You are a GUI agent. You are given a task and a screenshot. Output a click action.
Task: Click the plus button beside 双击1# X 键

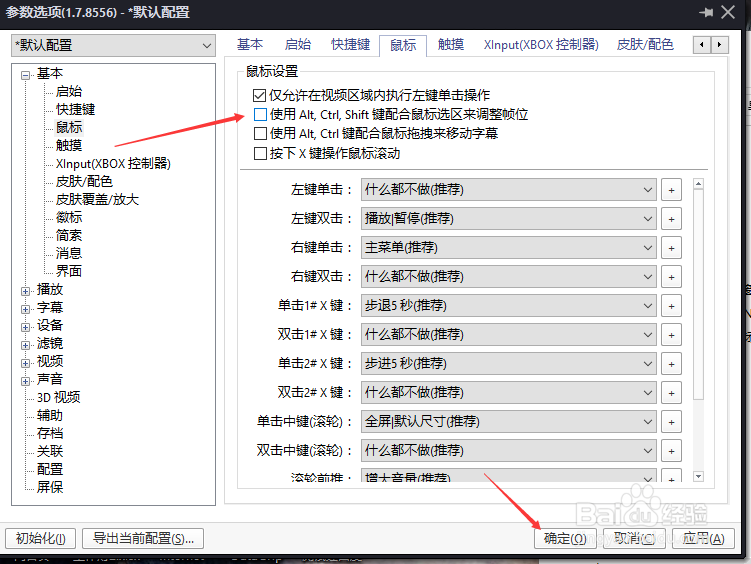pos(671,335)
